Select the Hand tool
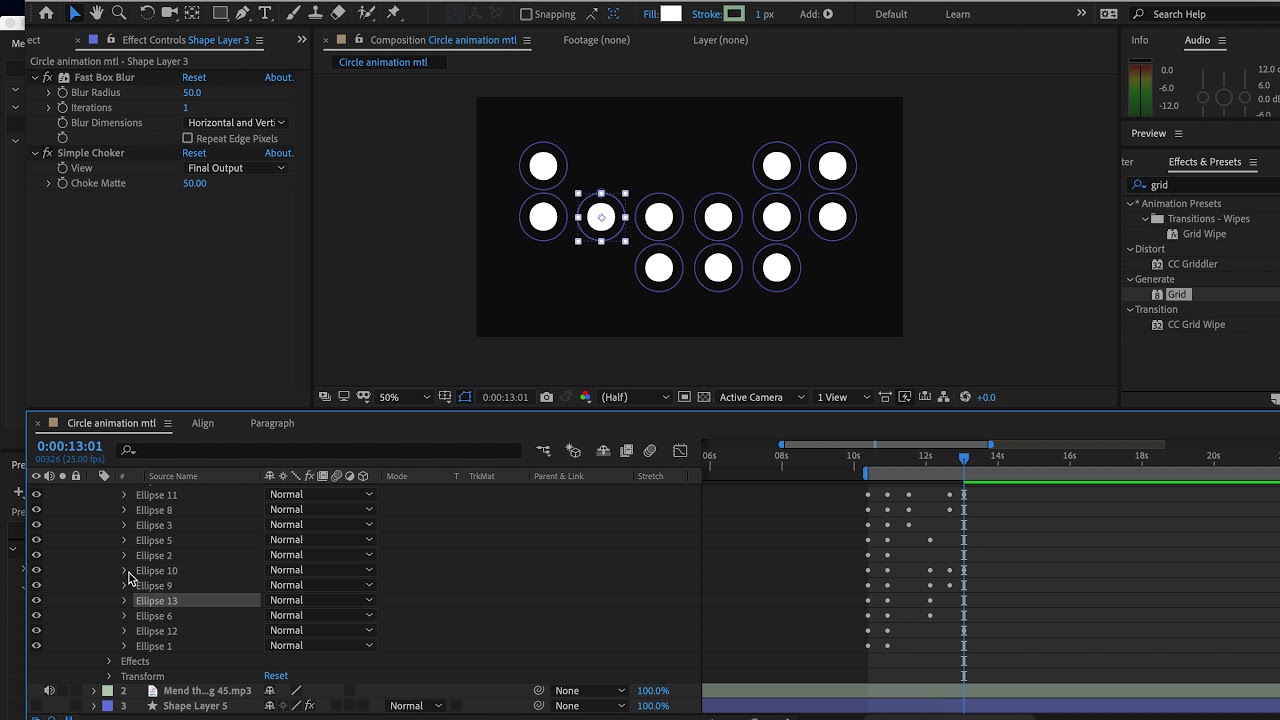 [97, 13]
